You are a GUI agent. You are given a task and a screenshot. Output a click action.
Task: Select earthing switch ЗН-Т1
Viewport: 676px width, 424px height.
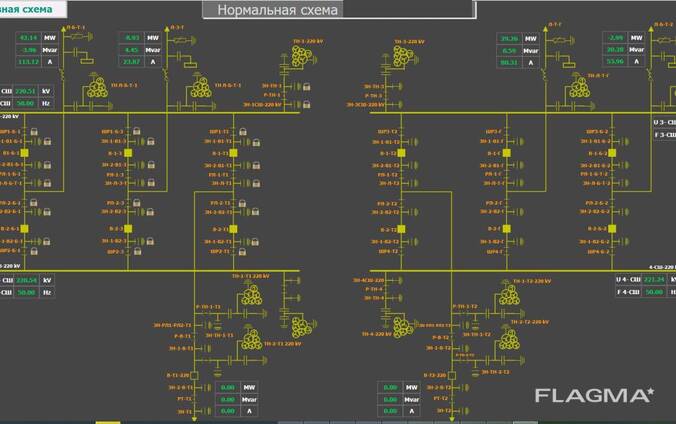click(203, 411)
